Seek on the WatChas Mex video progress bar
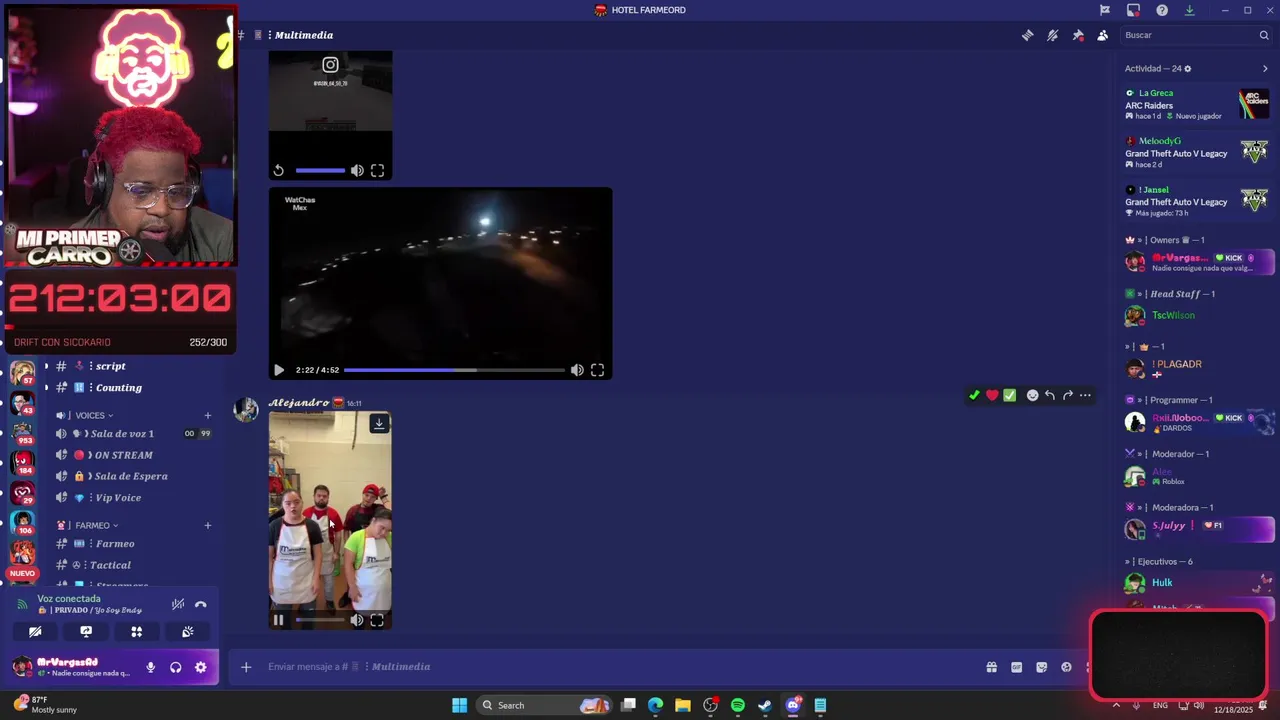Image resolution: width=1280 pixels, height=720 pixels. tap(455, 370)
